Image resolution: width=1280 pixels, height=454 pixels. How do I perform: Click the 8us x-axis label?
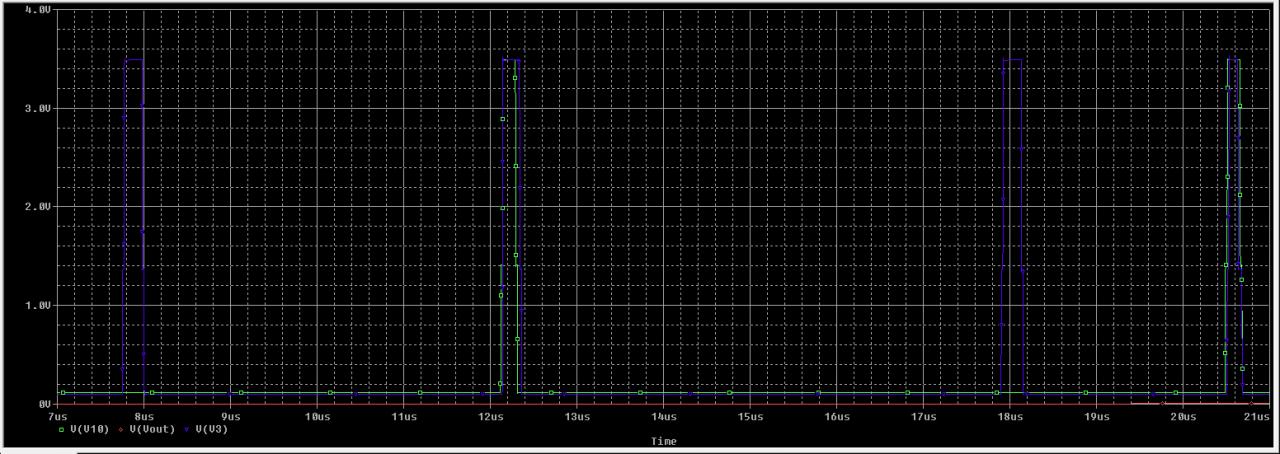tap(144, 416)
